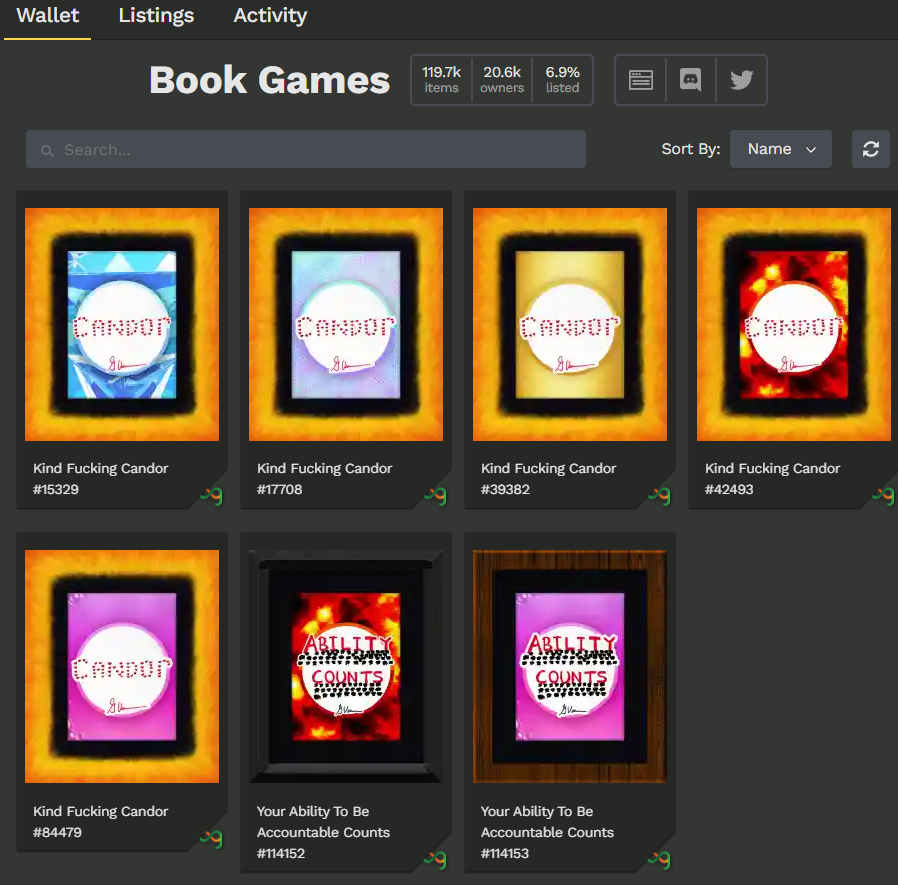This screenshot has width=898, height=885.
Task: Click the 20.6k owners stat
Action: tap(502, 80)
